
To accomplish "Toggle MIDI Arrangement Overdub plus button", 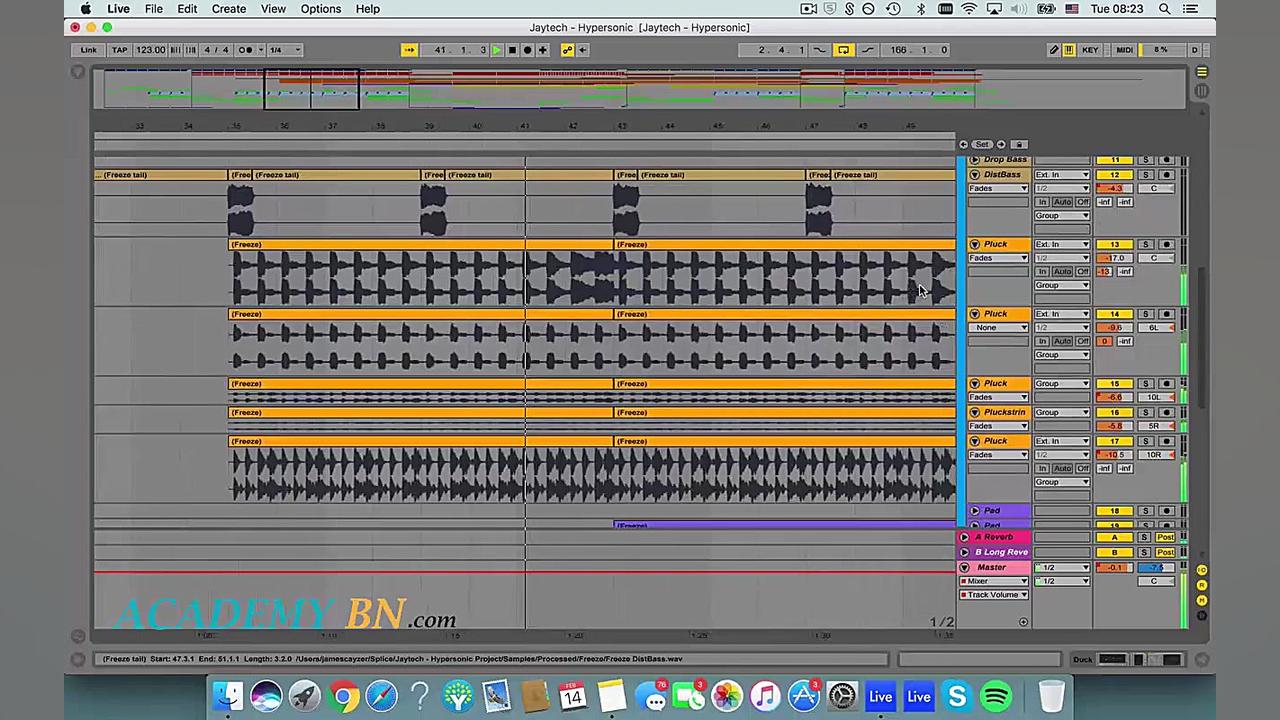I will tap(543, 50).
